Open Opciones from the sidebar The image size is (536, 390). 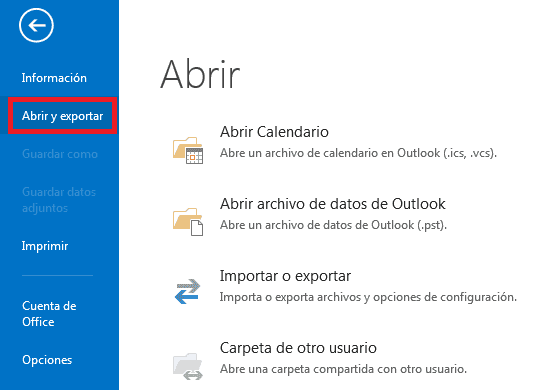(47, 360)
